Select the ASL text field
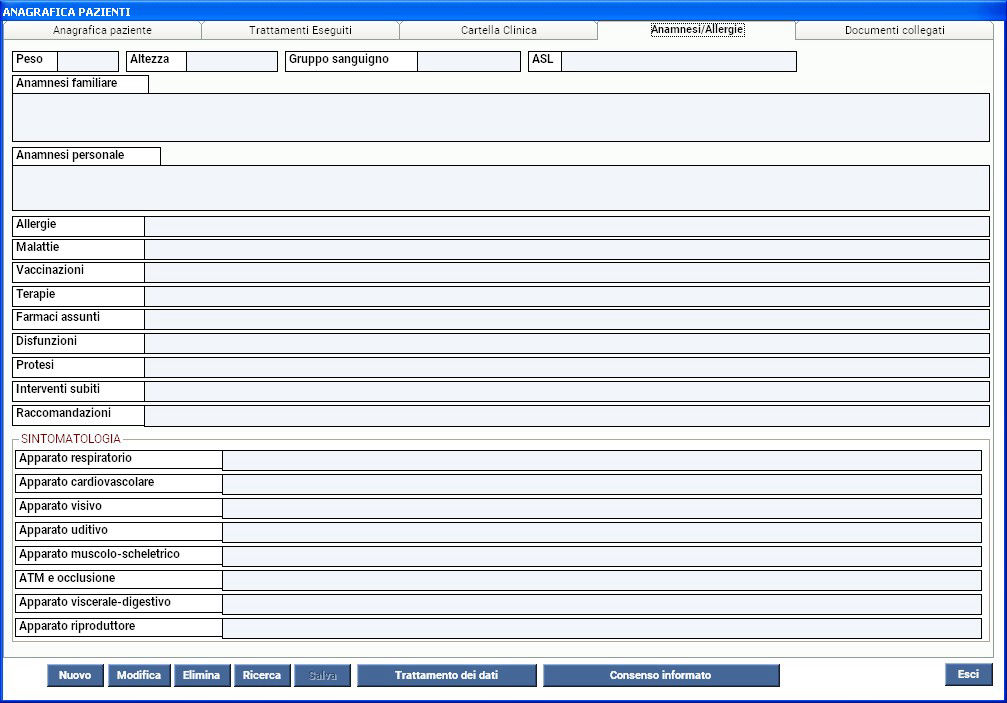The height and width of the screenshot is (703, 1007). (678, 61)
